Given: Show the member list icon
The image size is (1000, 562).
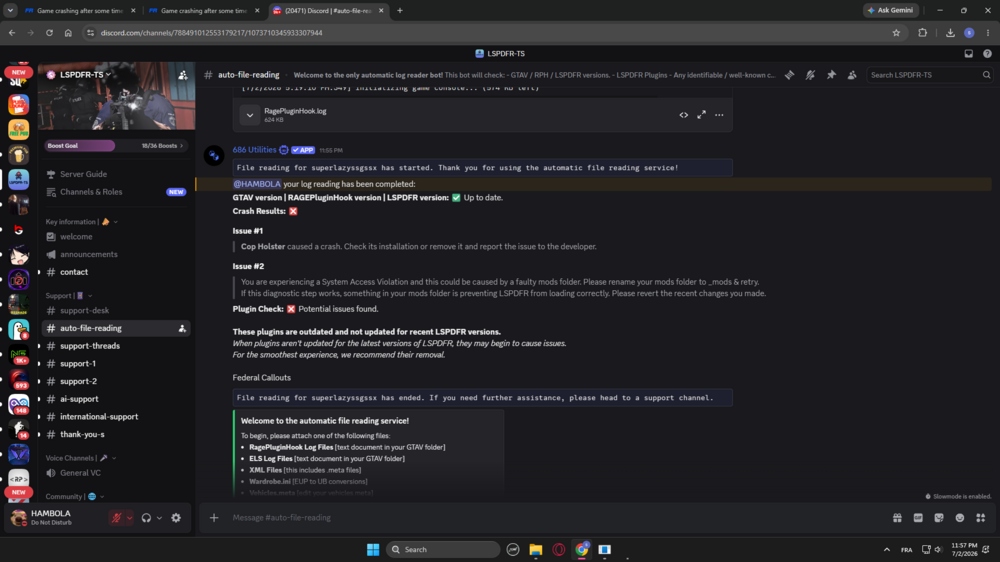Looking at the screenshot, I should [x=852, y=75].
